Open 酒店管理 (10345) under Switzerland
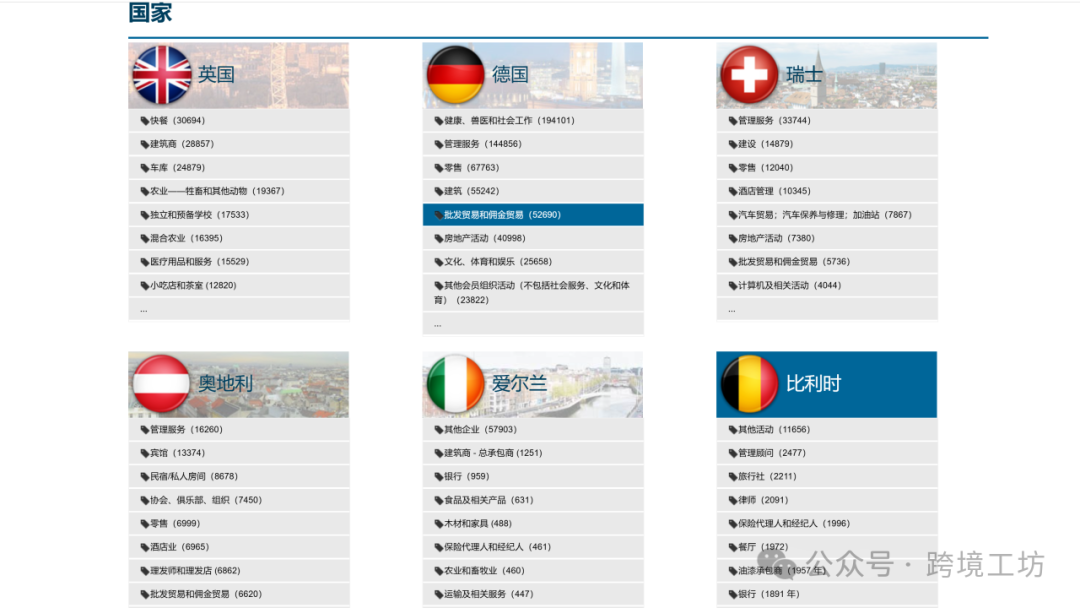 coord(774,191)
